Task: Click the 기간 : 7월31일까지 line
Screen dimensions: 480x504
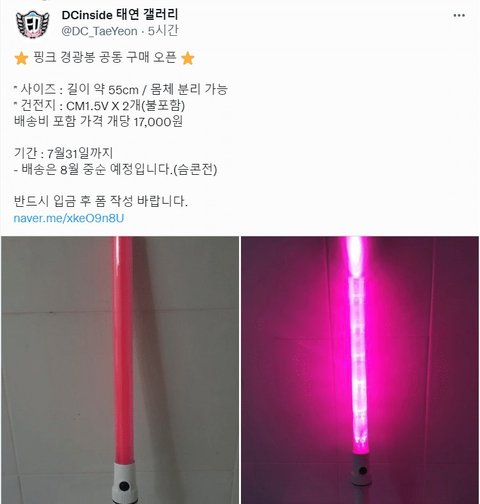Action: [63, 153]
